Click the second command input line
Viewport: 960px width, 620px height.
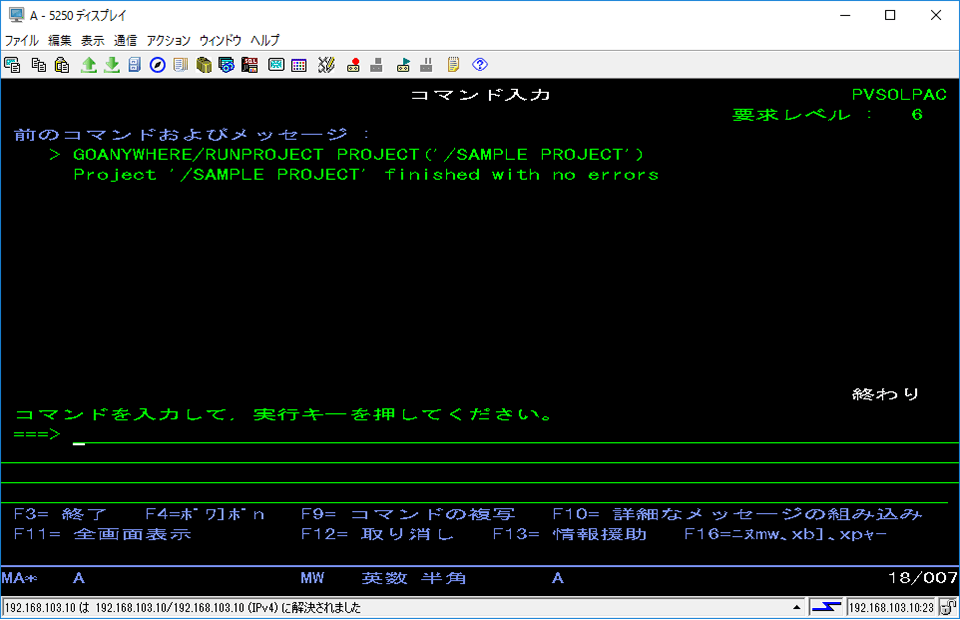pyautogui.click(x=480, y=454)
